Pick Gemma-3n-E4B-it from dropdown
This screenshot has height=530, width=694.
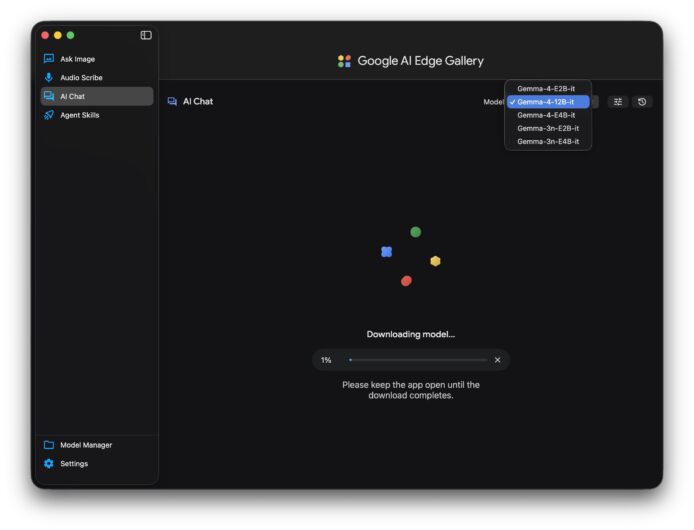pyautogui.click(x=548, y=142)
